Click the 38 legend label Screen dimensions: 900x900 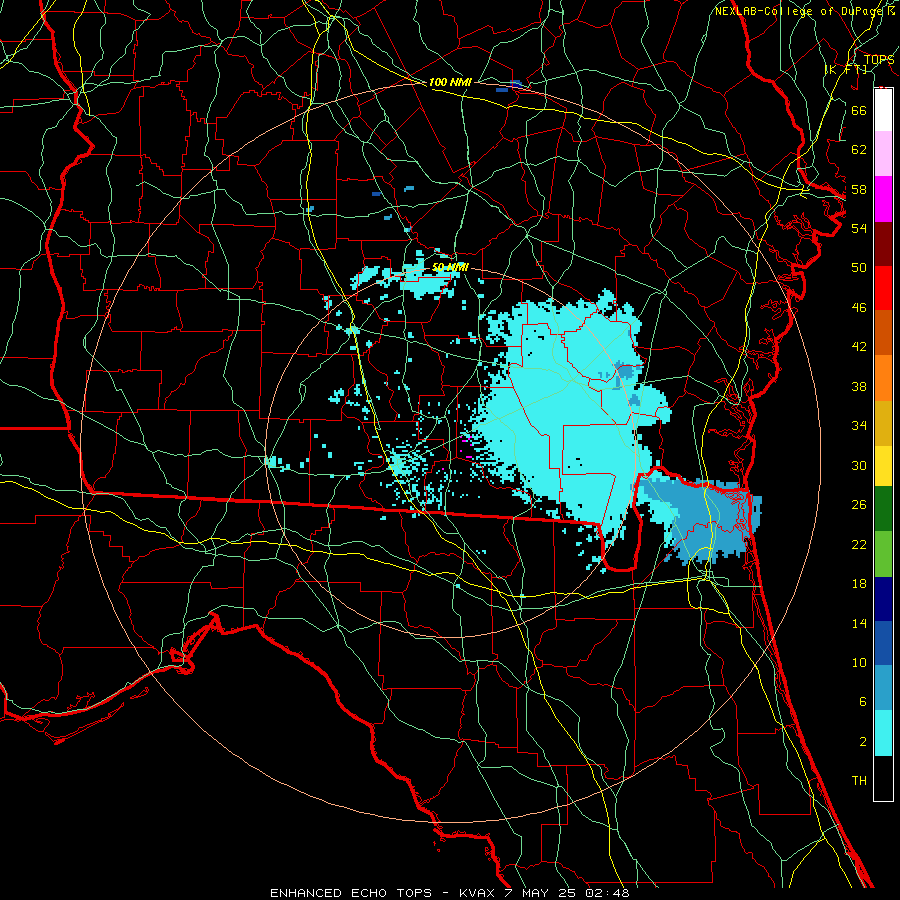tap(859, 386)
